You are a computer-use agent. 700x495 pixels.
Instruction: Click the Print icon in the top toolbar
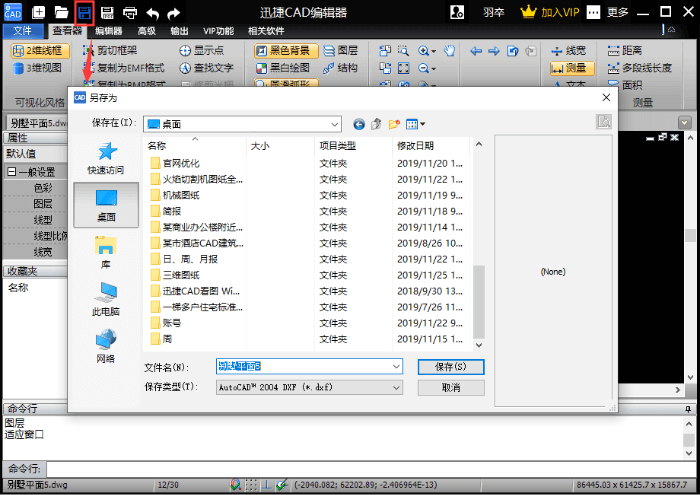pos(130,13)
